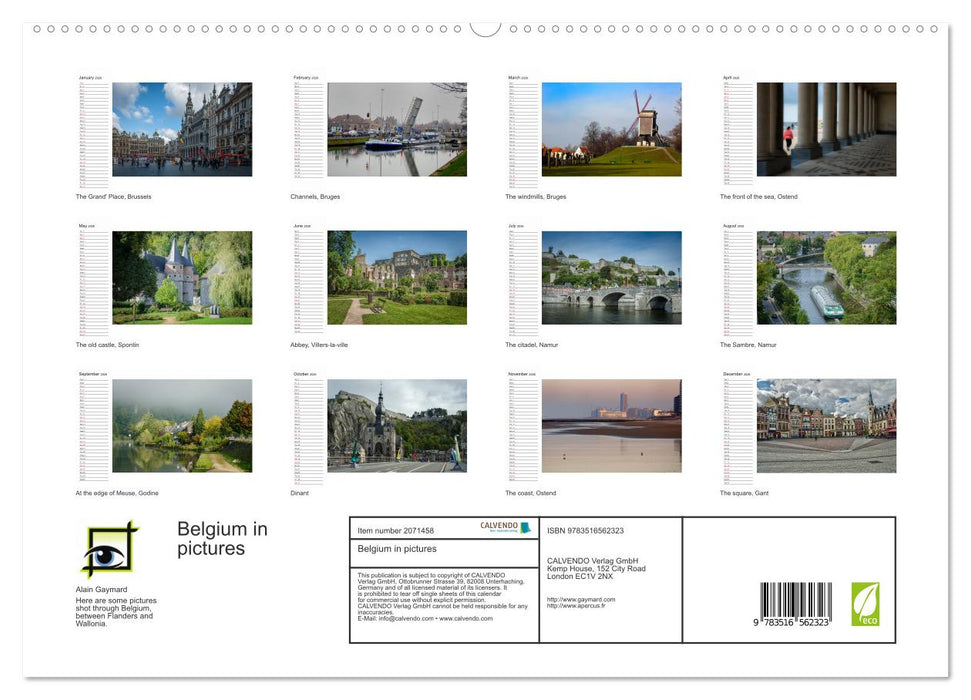View the windmills Bruges March photo
Image resolution: width=971 pixels, height=700 pixels.
click(x=611, y=128)
